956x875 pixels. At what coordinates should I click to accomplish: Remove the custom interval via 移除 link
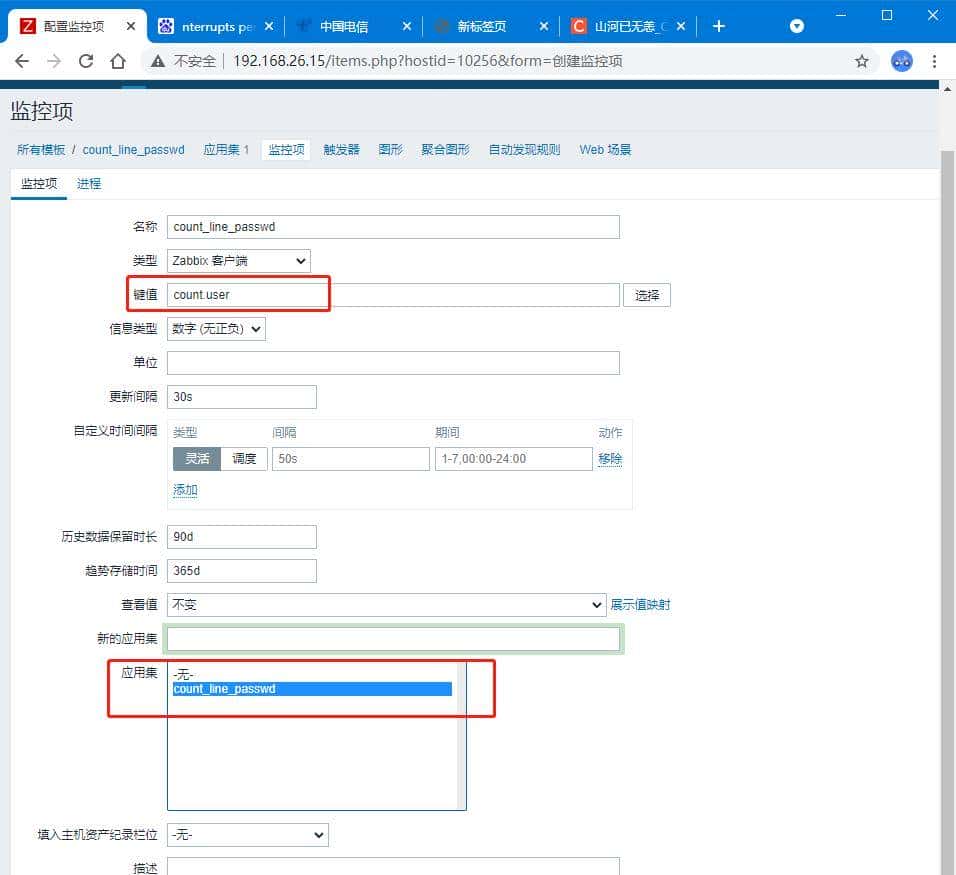click(x=609, y=459)
